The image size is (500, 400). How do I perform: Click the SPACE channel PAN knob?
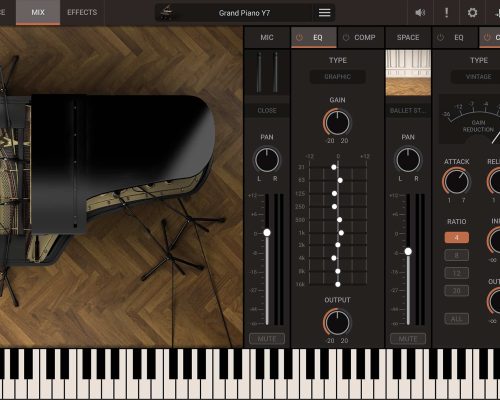(408, 160)
